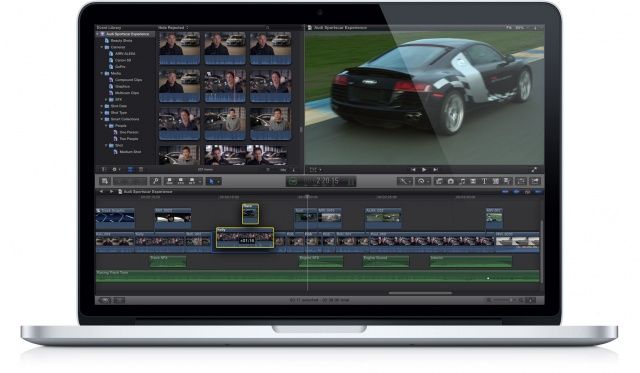640x373 pixels.
Task: Open the Inspector from the toolbar
Action: 521,181
